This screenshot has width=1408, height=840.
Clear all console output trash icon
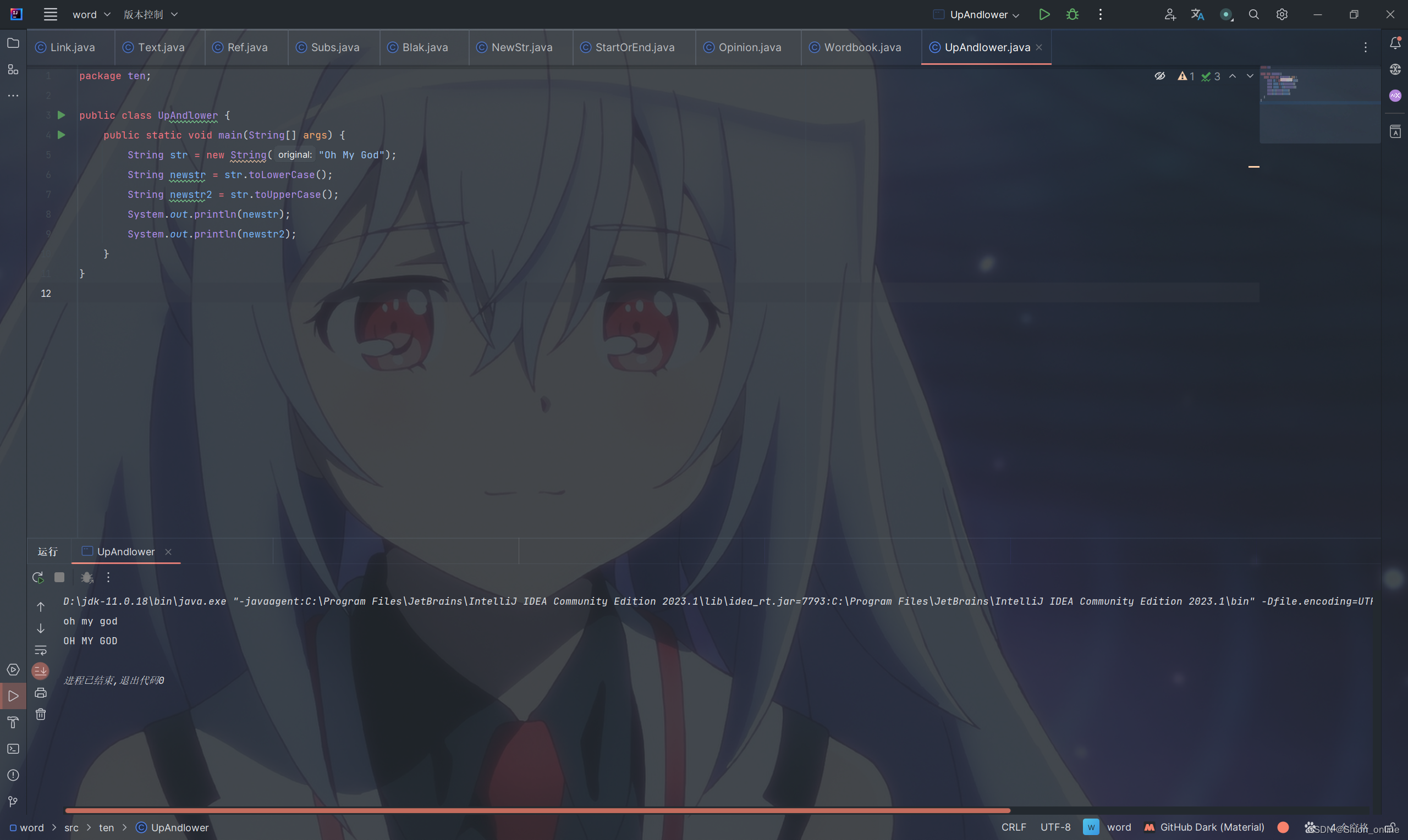41,714
